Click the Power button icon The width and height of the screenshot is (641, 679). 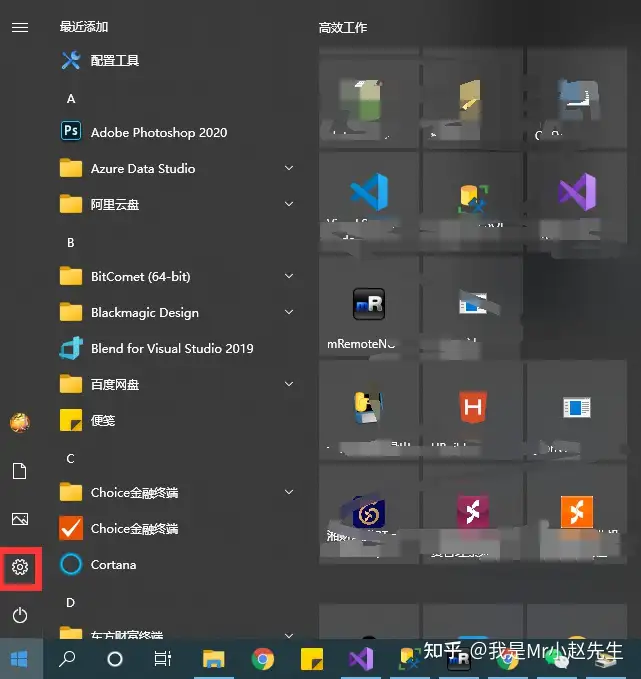(x=20, y=615)
